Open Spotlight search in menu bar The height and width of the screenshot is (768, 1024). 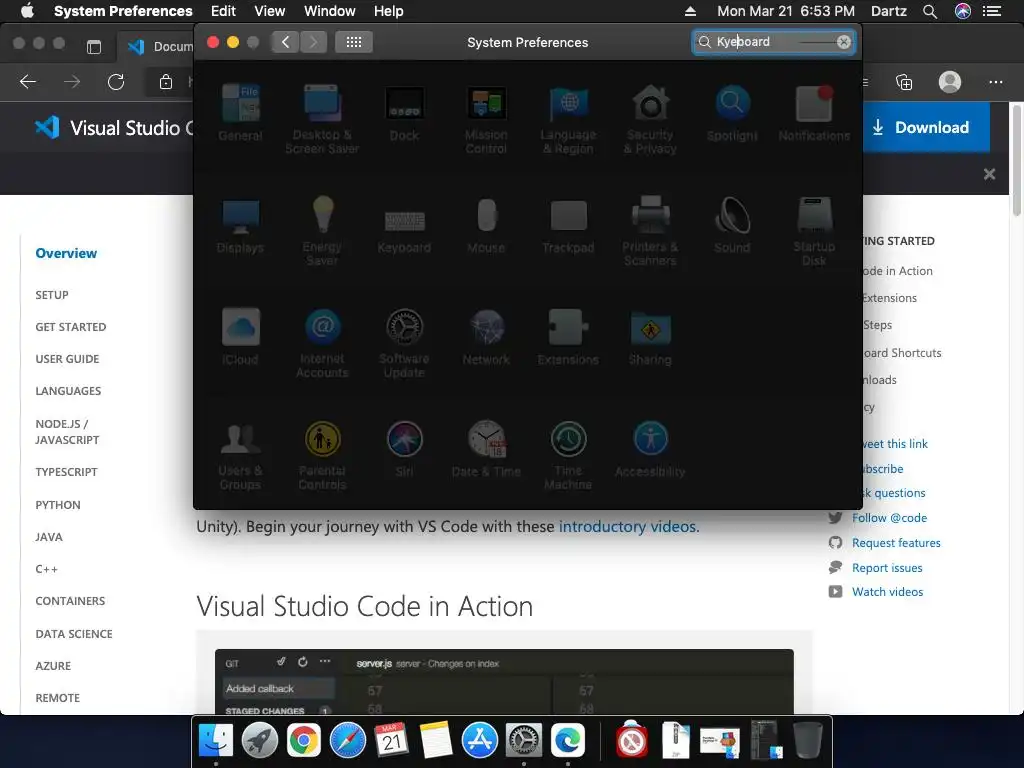[x=930, y=11]
